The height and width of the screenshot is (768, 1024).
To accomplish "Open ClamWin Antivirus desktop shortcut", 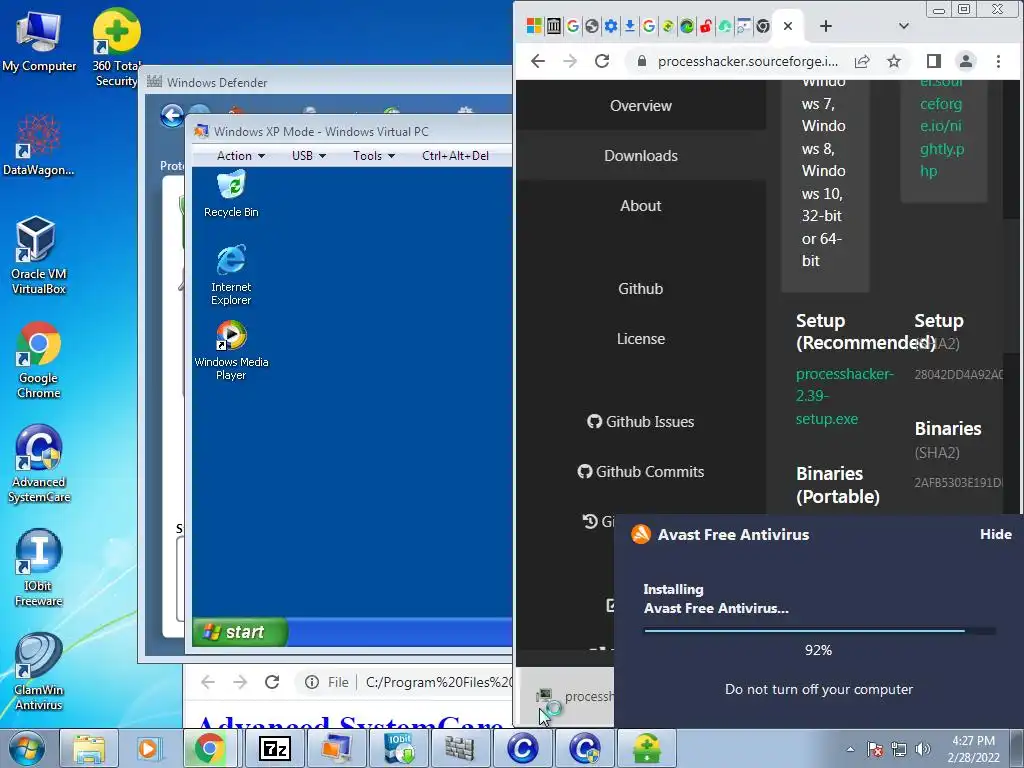I will coord(39,671).
